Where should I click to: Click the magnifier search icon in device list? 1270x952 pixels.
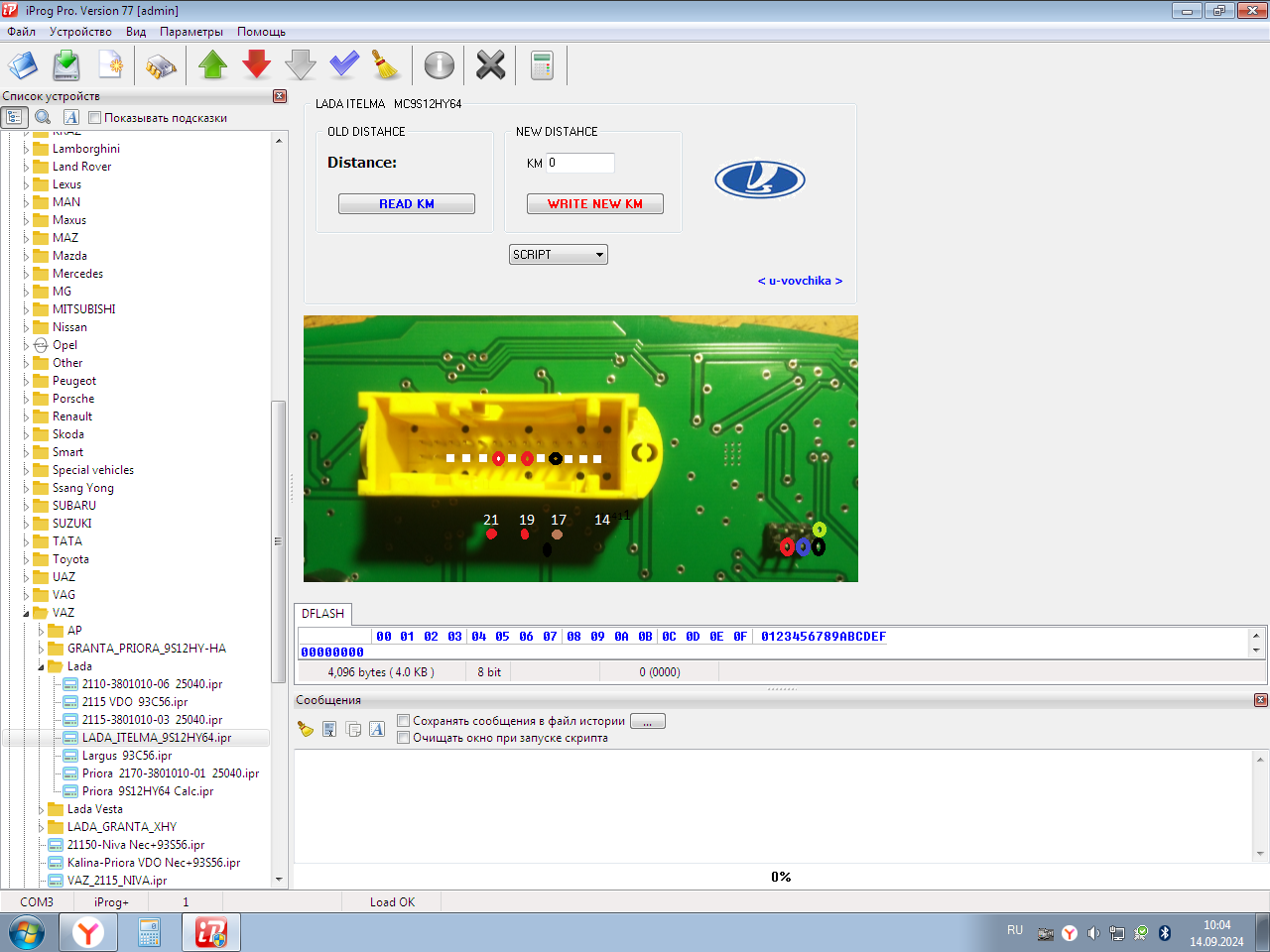pos(43,117)
